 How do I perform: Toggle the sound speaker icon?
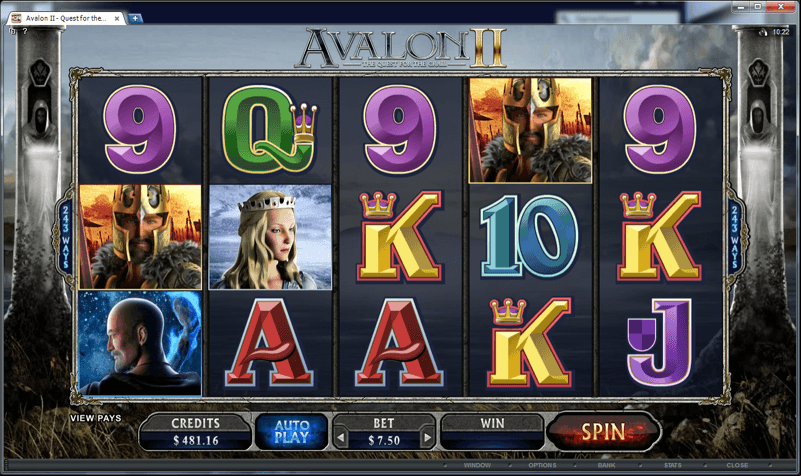click(x=763, y=32)
